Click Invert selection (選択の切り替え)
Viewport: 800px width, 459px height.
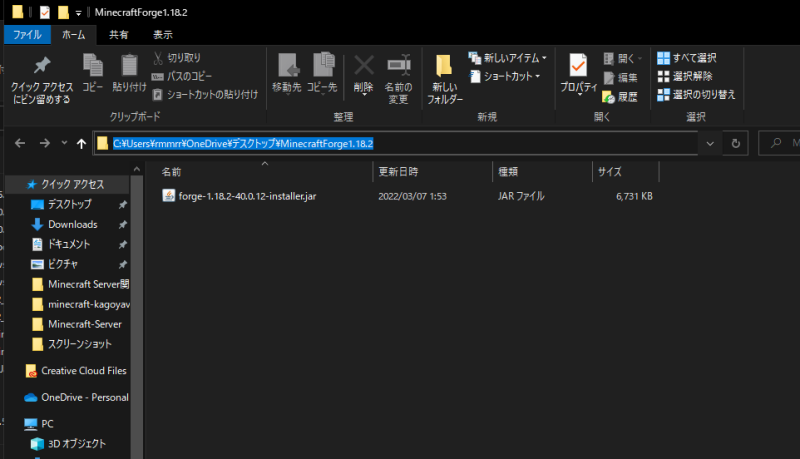[x=696, y=94]
